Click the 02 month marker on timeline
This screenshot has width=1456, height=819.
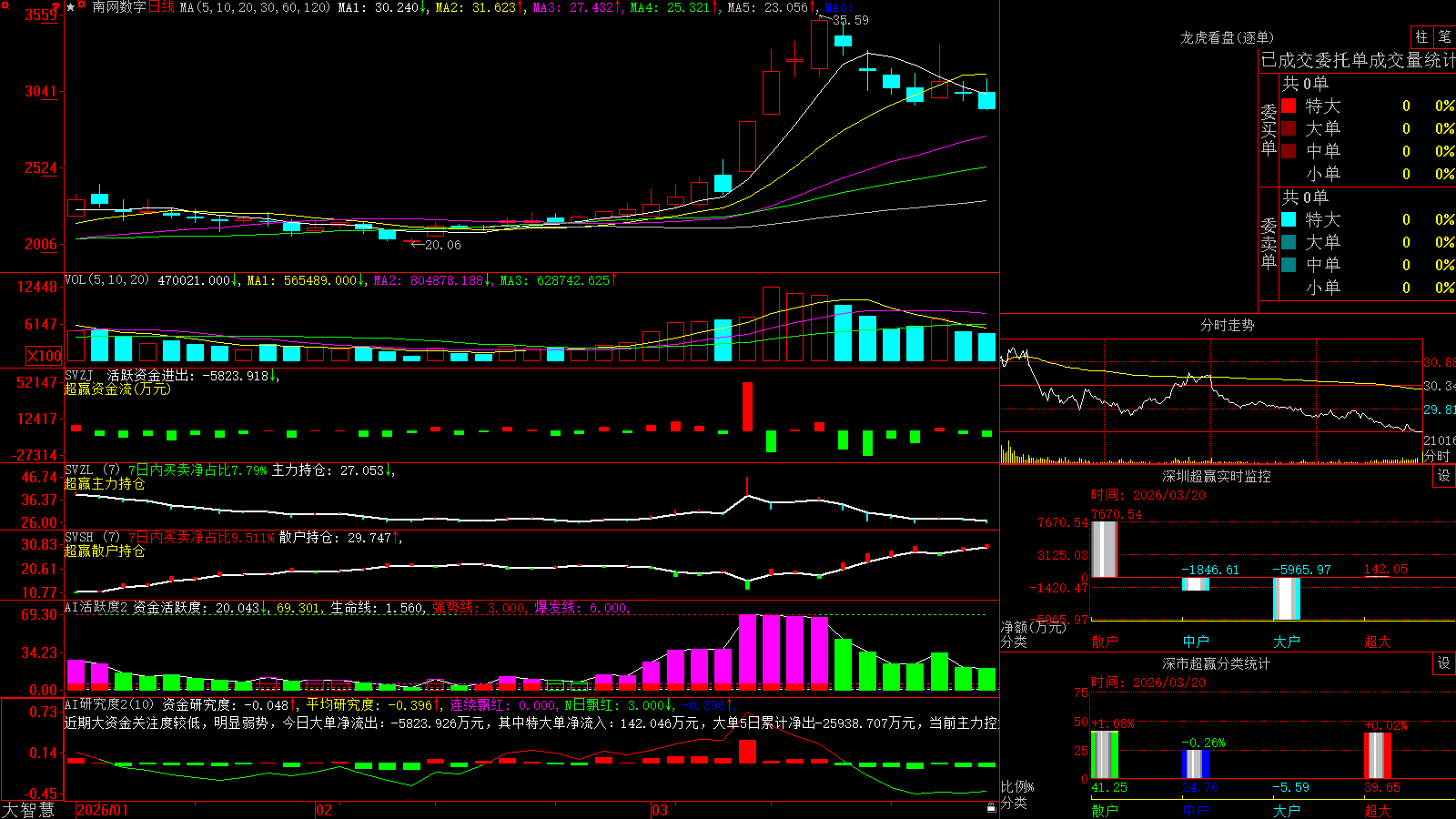pyautogui.click(x=323, y=810)
